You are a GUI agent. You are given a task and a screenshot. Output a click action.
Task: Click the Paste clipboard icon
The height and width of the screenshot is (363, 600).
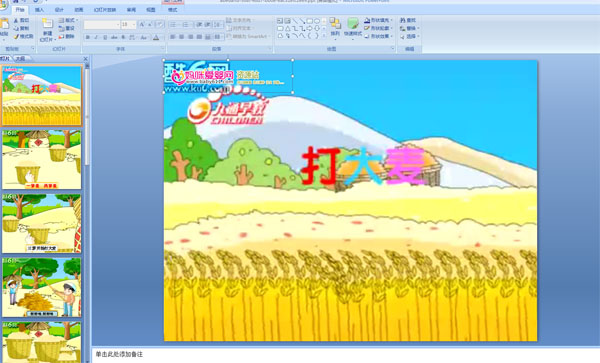point(4,24)
